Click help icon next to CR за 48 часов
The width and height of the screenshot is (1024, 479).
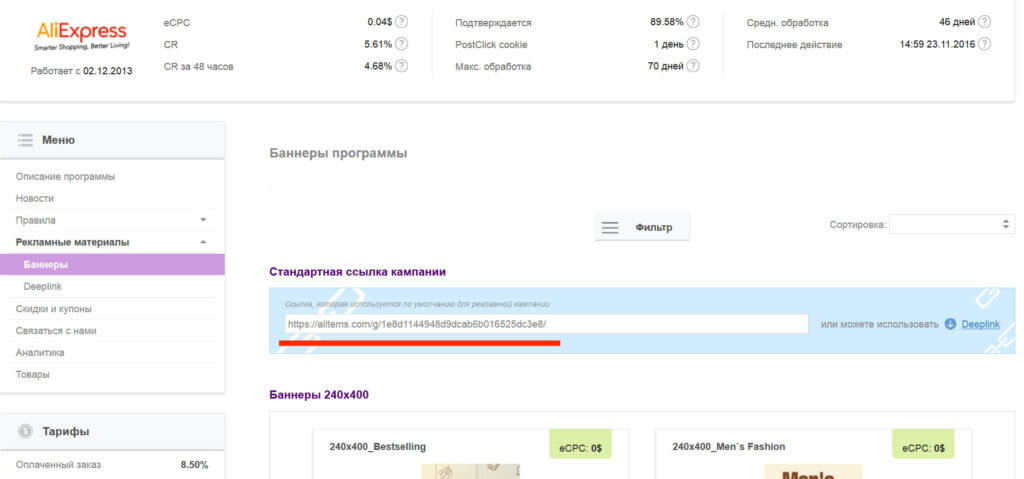(402, 66)
